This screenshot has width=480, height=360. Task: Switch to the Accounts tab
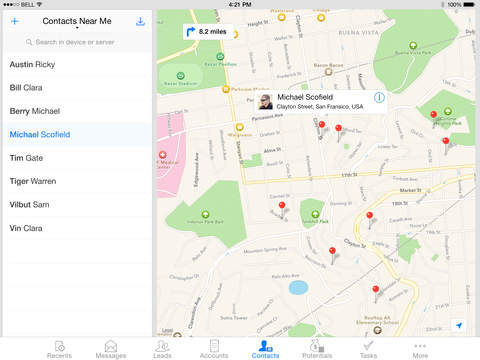pyautogui.click(x=214, y=349)
